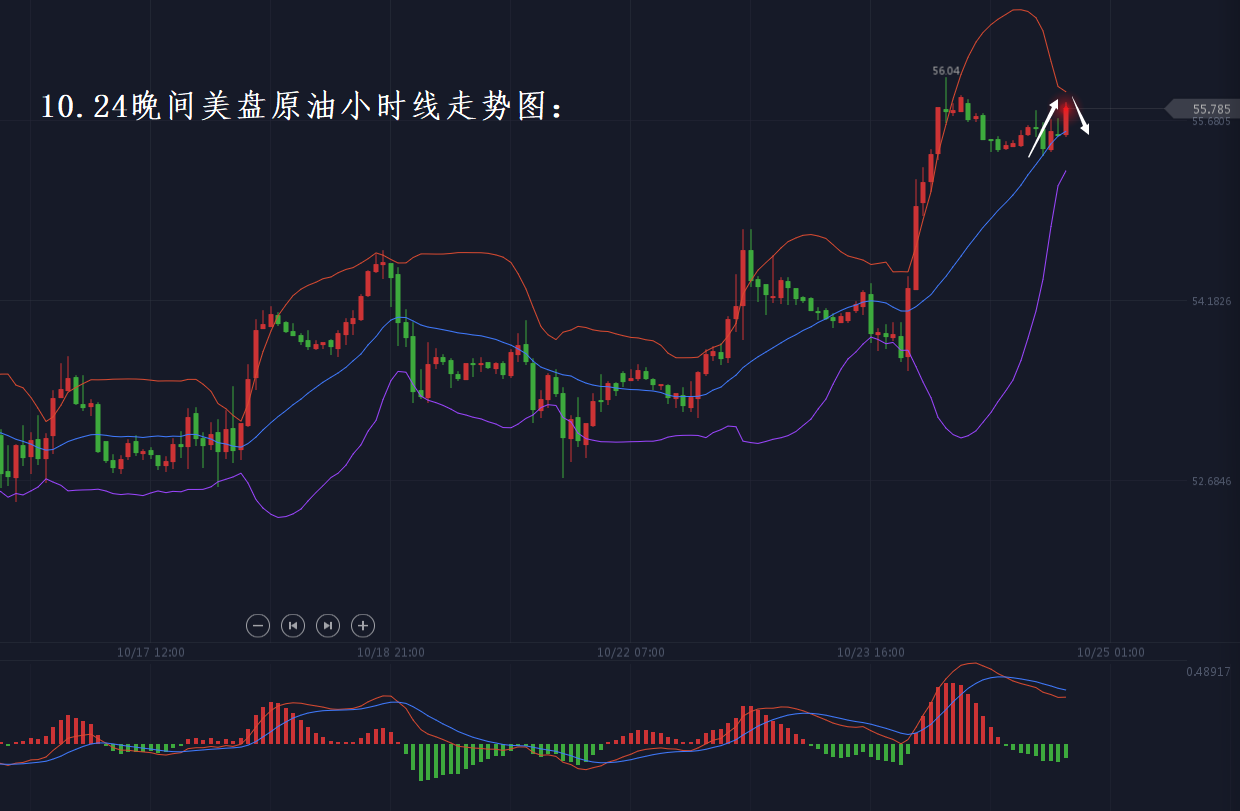The height and width of the screenshot is (811, 1240).
Task: Click the 10/25 01:00 time label
Action: pos(1111,652)
